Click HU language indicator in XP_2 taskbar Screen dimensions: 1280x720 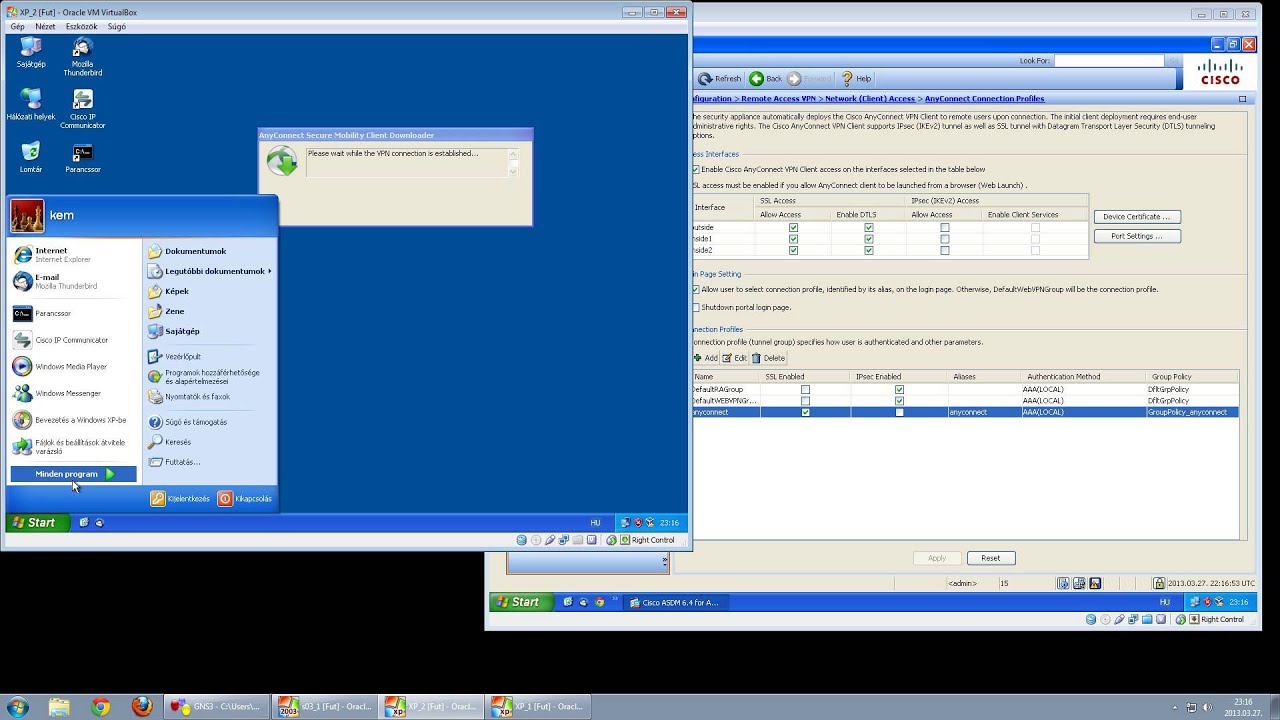point(596,523)
